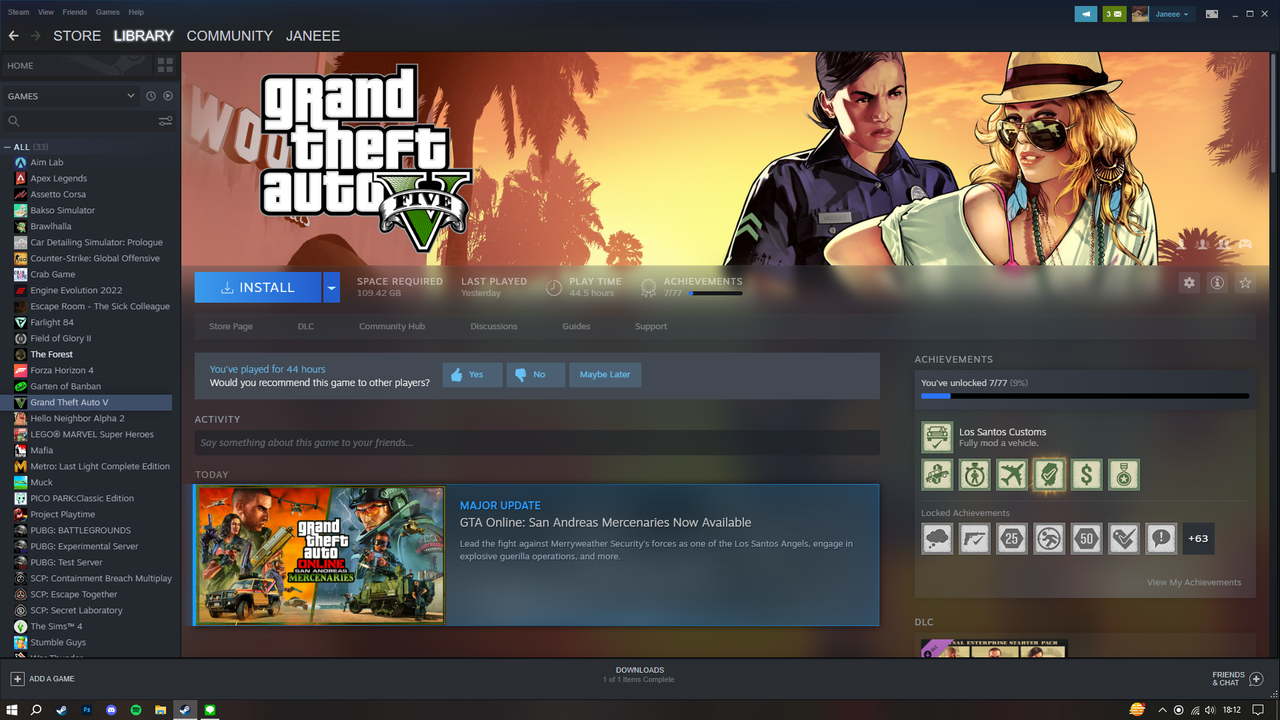Go back with the left arrow
Viewport: 1280px width, 720px height.
[13, 36]
